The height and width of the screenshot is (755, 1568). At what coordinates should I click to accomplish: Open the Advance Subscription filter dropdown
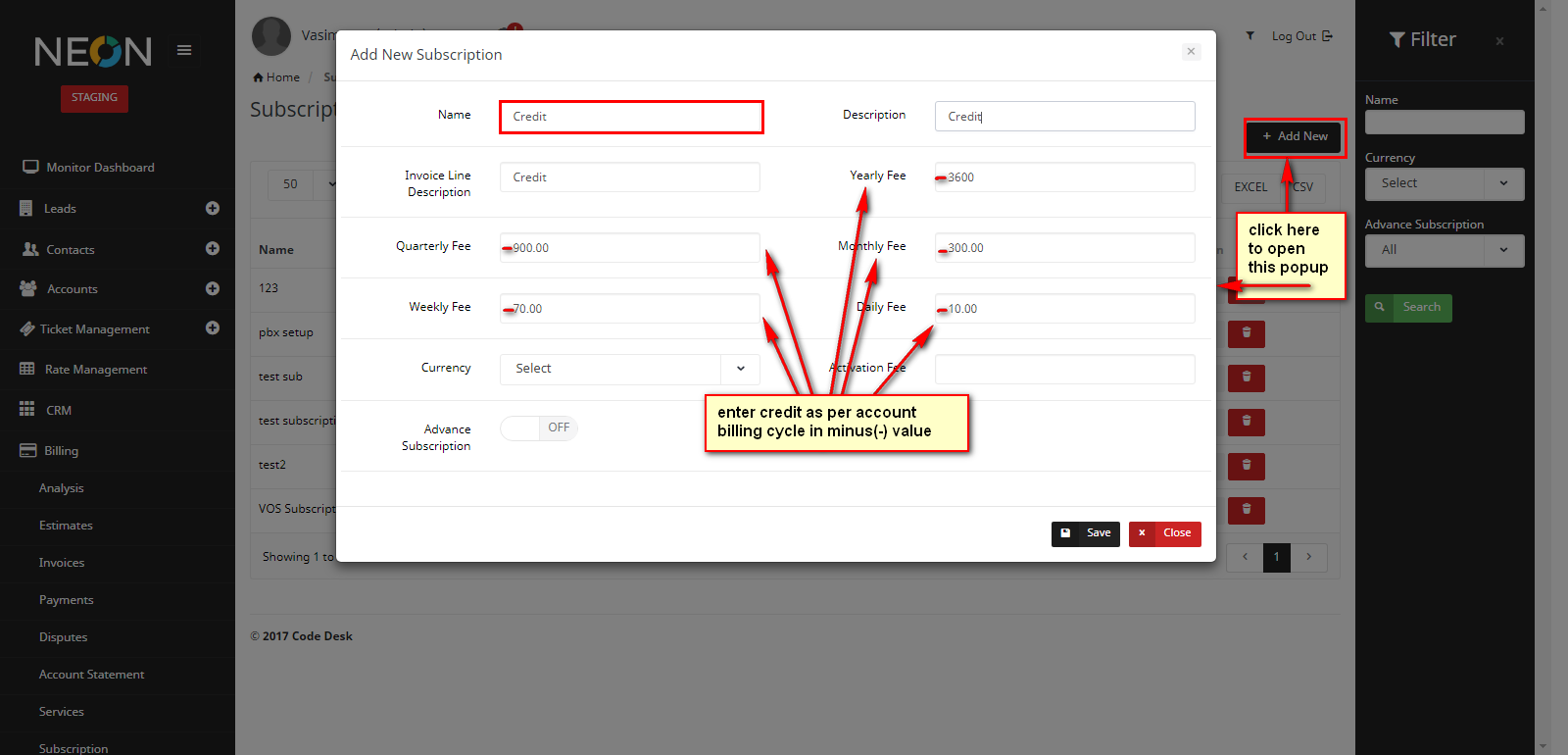[1444, 250]
